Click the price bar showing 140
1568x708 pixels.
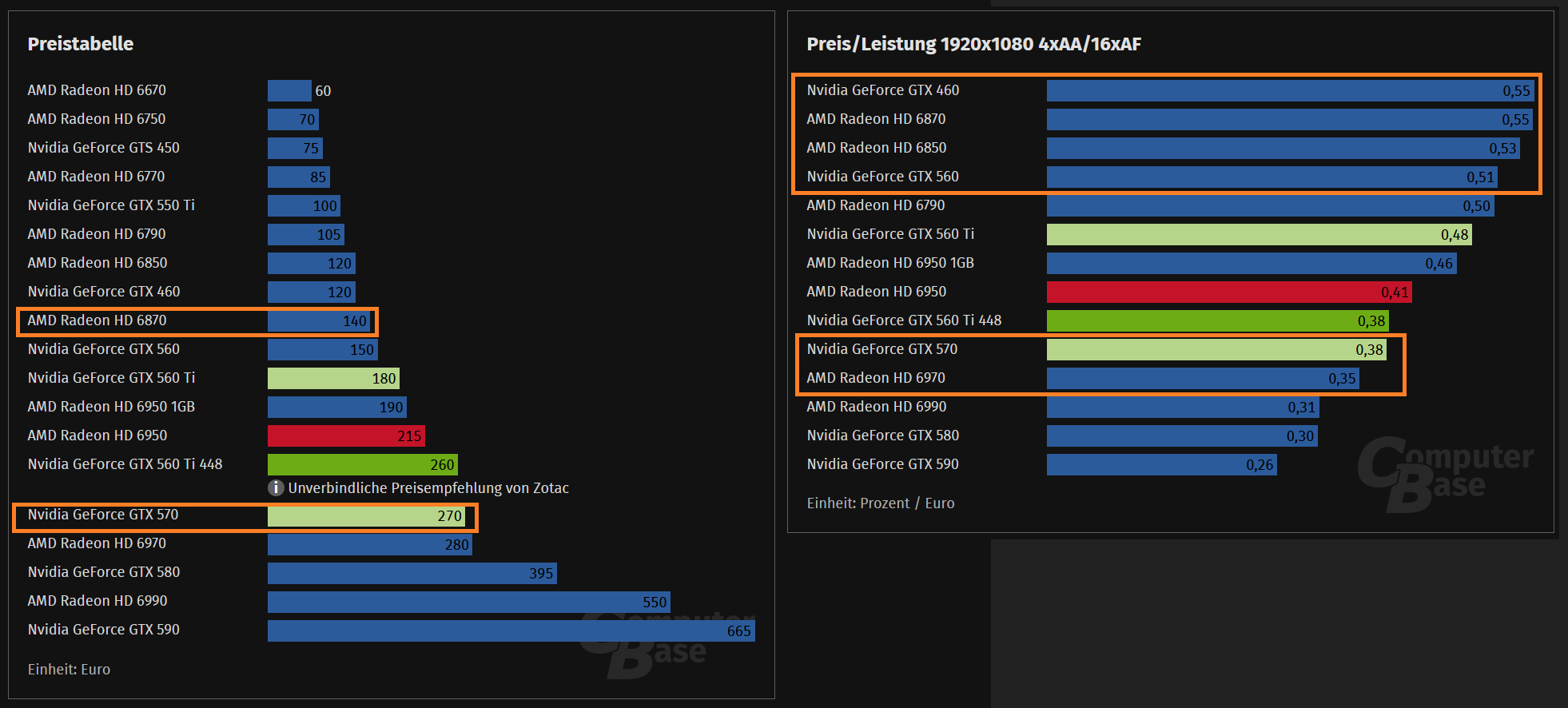[319, 320]
